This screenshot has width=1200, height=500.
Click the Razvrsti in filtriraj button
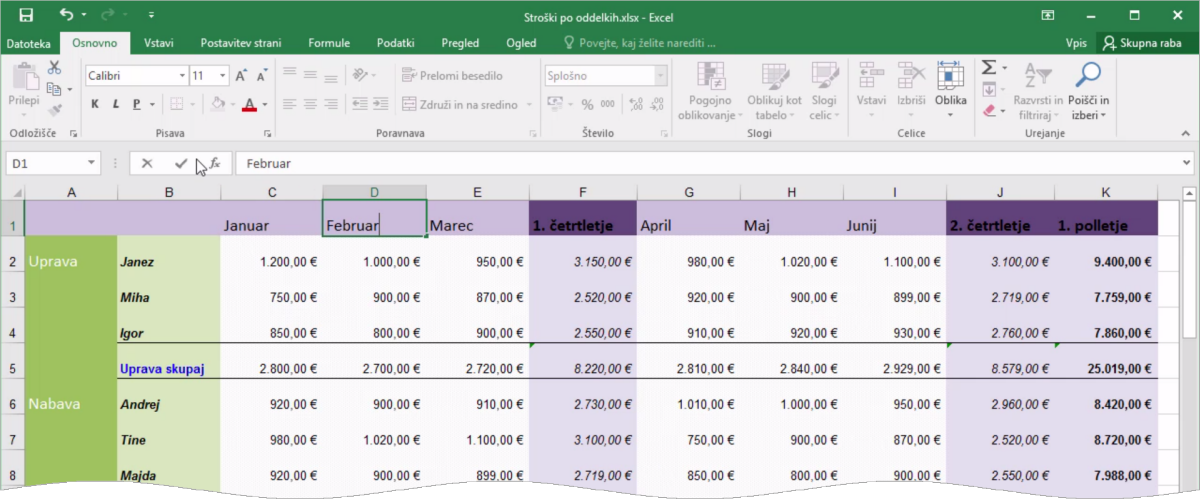[1038, 90]
